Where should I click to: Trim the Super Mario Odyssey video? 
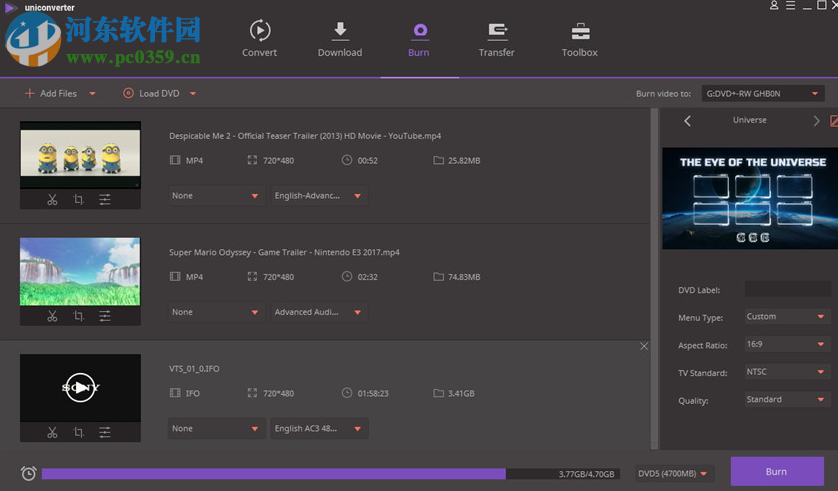(52, 316)
